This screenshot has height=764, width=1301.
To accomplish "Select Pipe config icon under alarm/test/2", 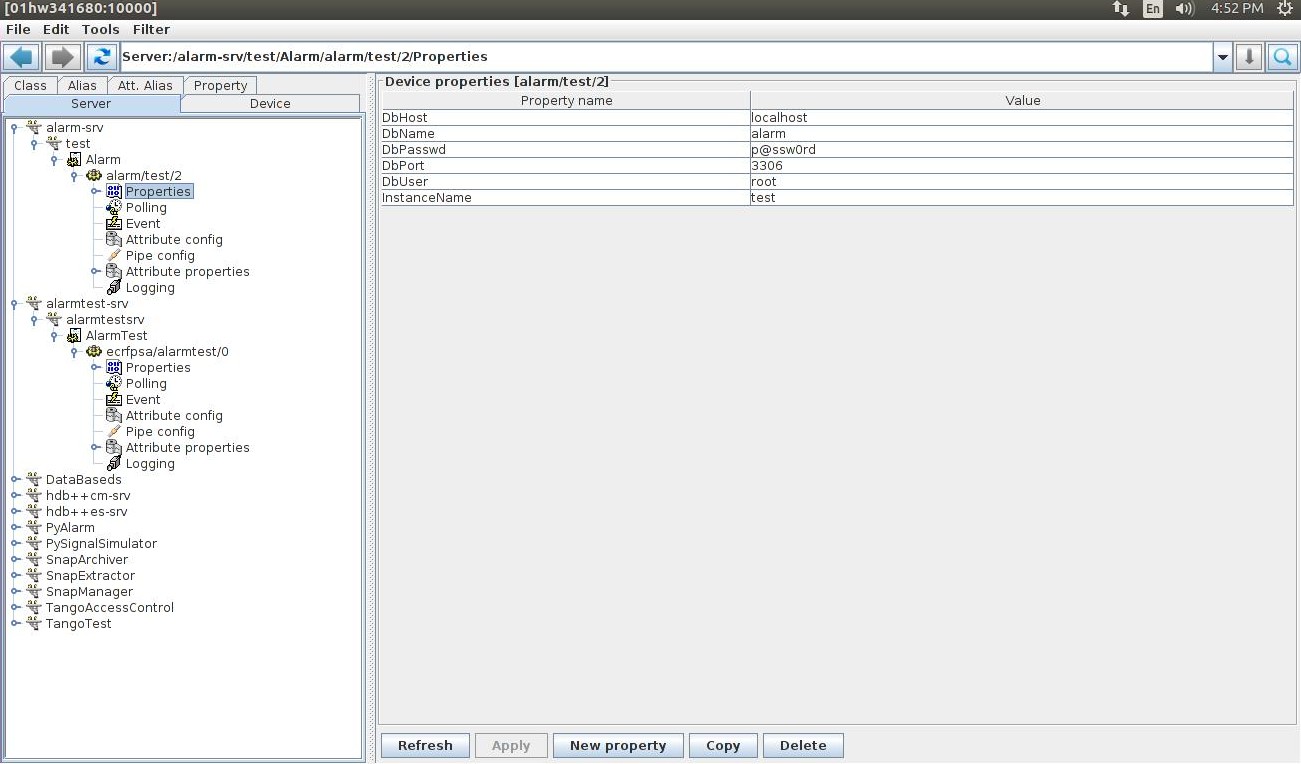I will (x=114, y=256).
